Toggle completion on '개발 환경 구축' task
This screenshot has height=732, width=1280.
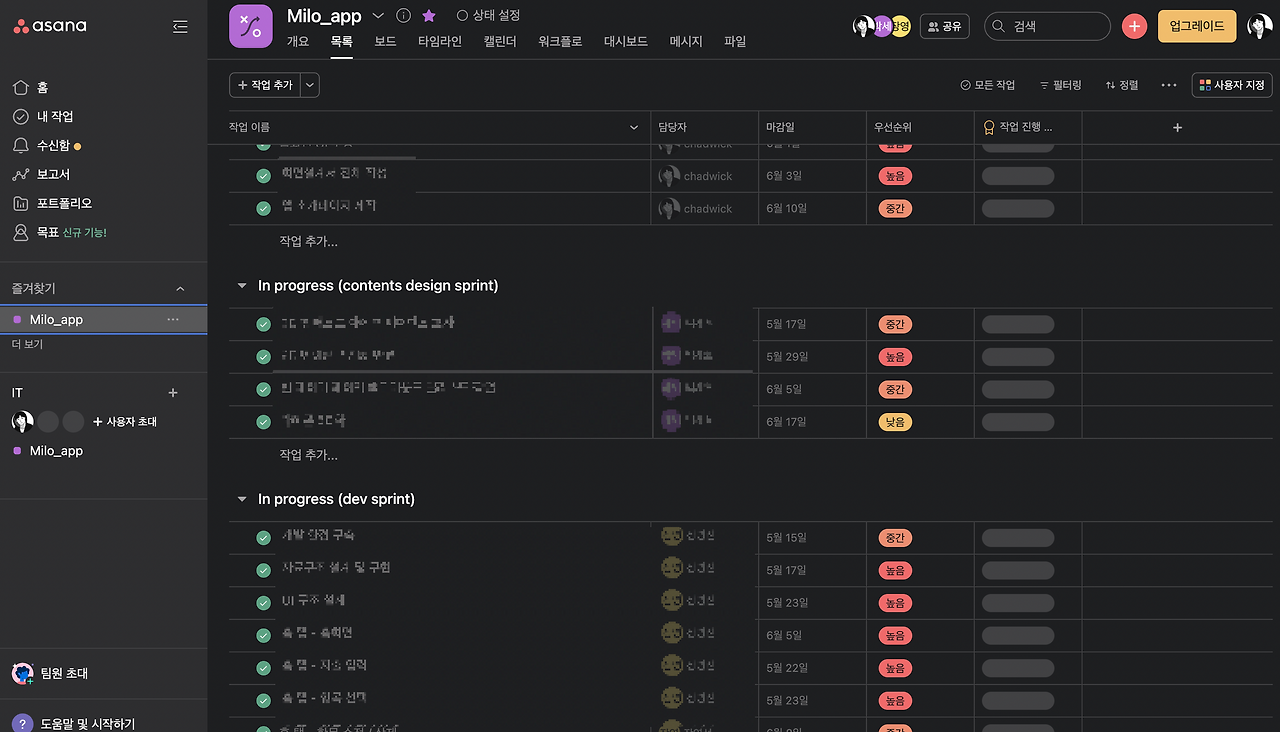pyautogui.click(x=261, y=536)
